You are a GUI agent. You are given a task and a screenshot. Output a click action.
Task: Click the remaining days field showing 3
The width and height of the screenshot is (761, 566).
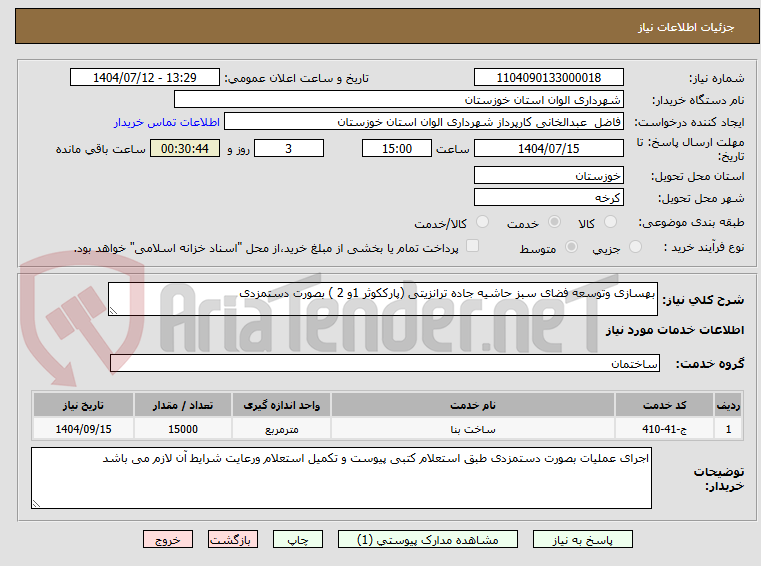point(289,149)
